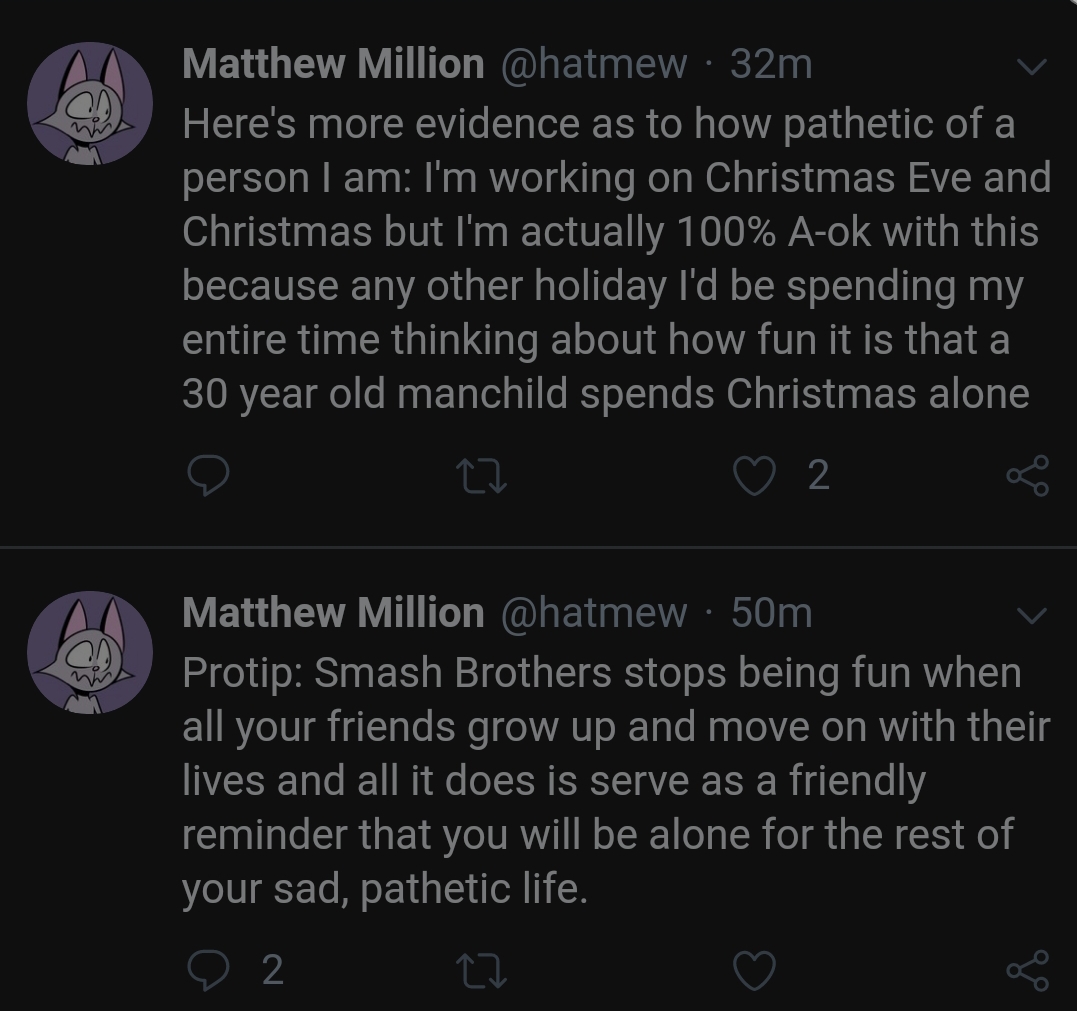Open the 32m timestamp link

(x=770, y=65)
